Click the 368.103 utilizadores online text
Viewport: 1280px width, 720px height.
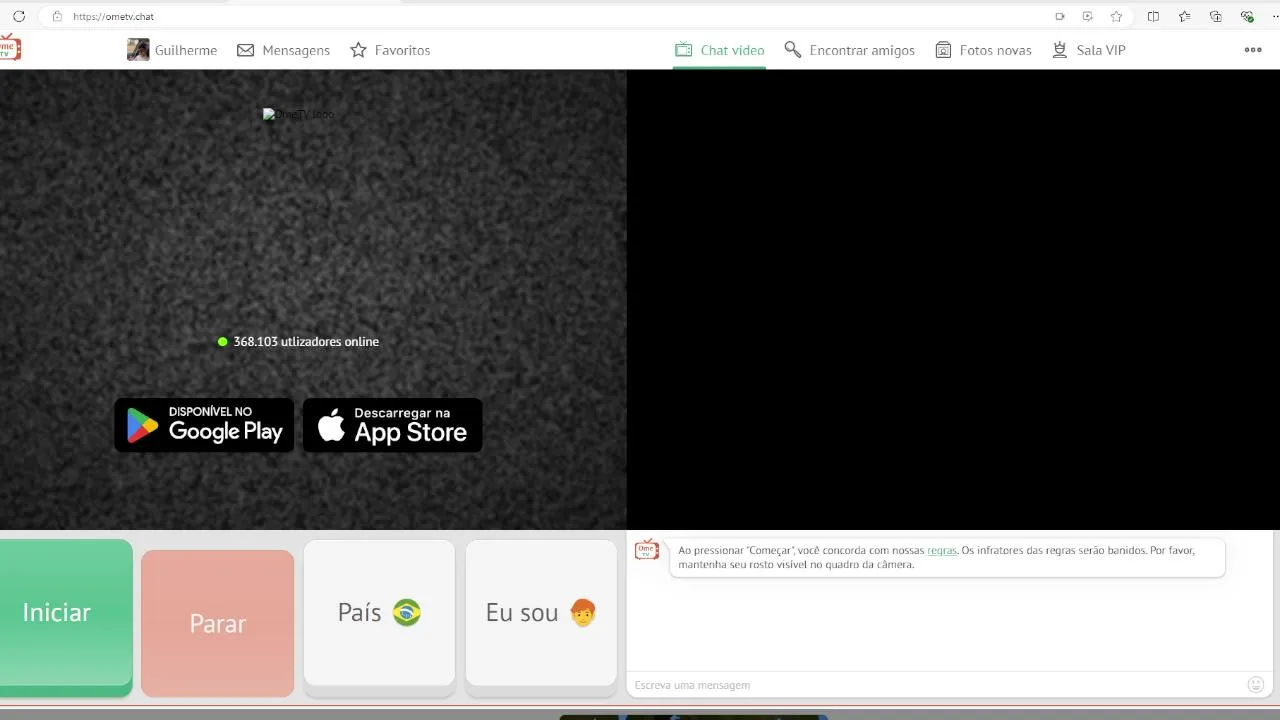point(306,341)
